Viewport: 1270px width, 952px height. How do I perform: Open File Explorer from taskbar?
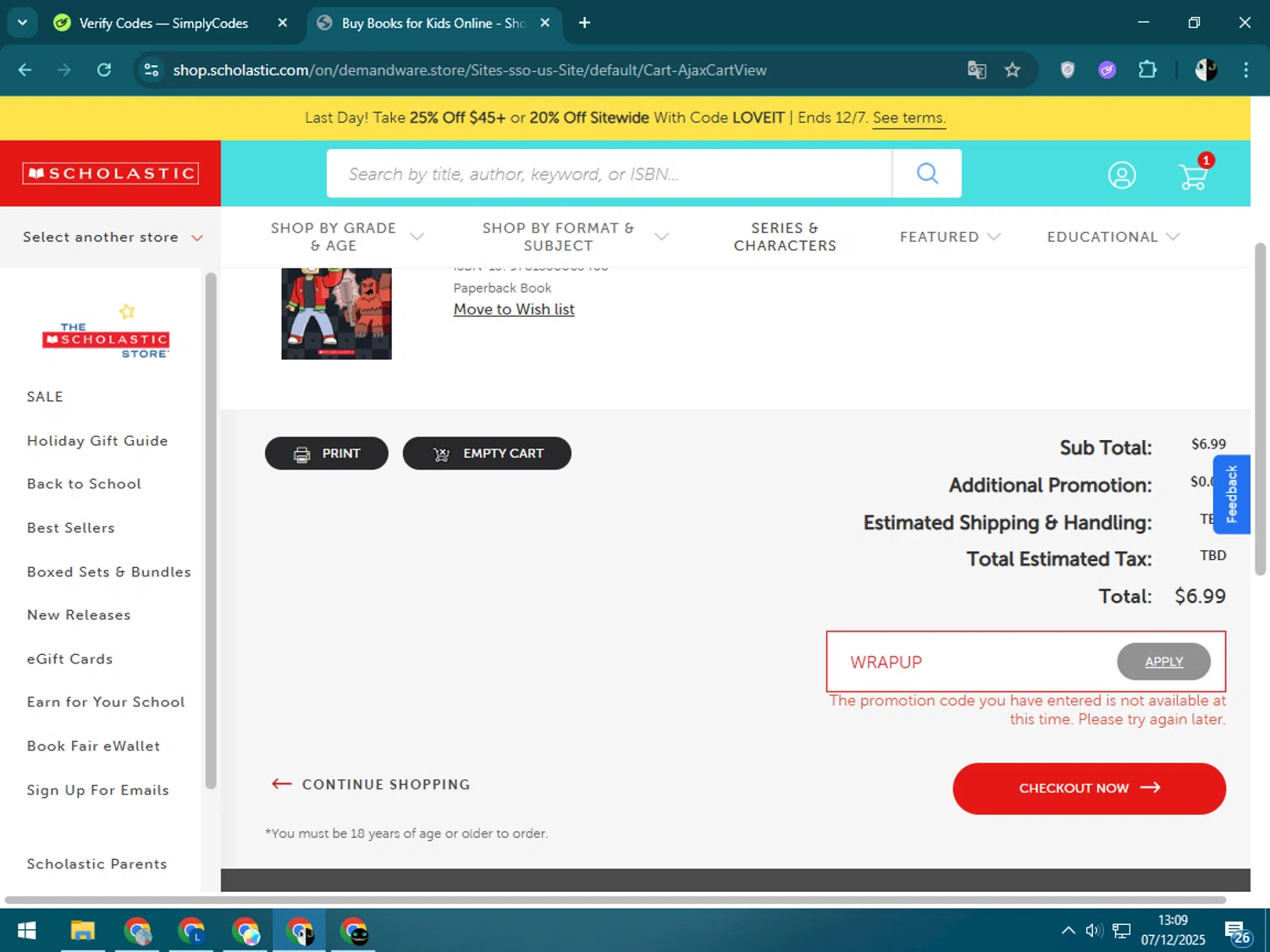coord(82,932)
